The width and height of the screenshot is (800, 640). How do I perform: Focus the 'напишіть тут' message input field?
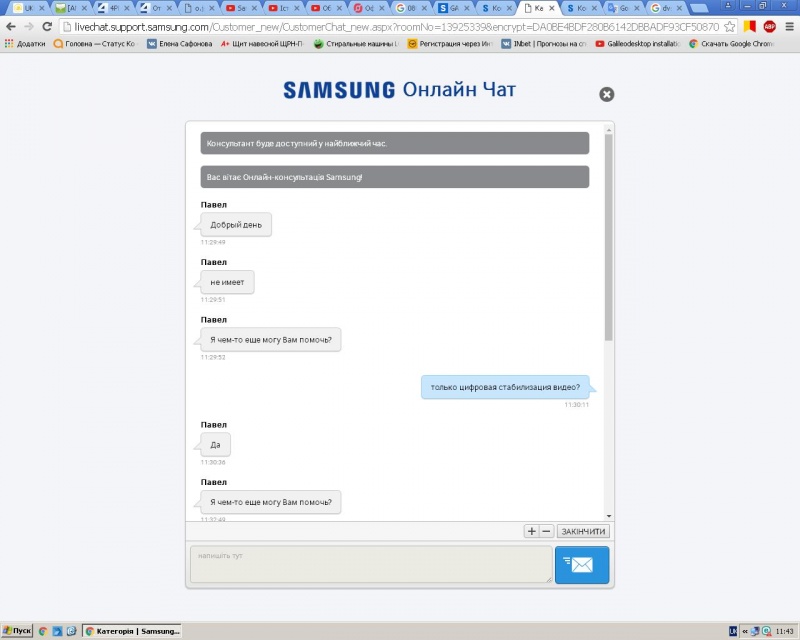(x=371, y=564)
